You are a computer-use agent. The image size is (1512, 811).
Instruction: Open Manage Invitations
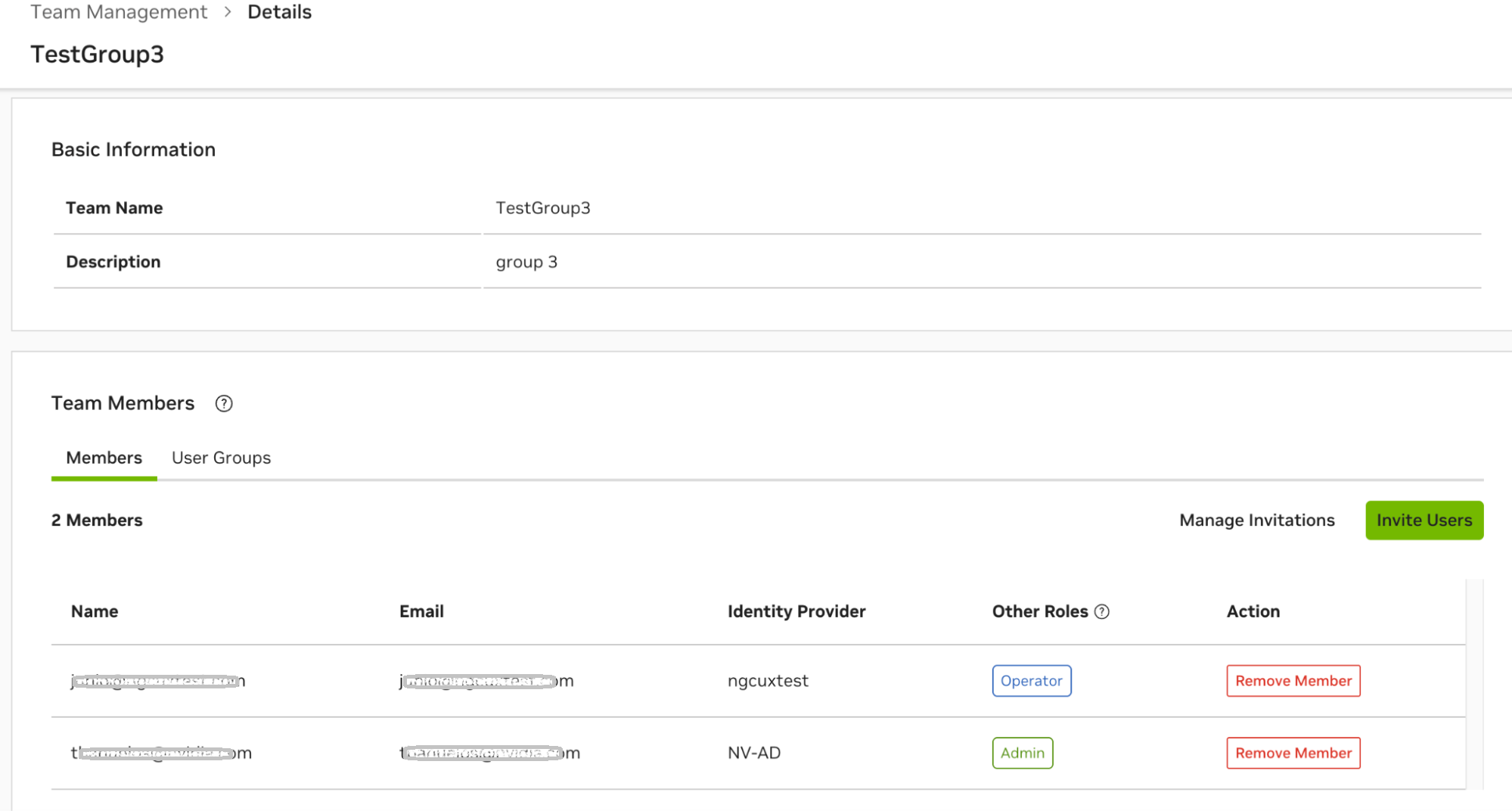click(x=1256, y=520)
